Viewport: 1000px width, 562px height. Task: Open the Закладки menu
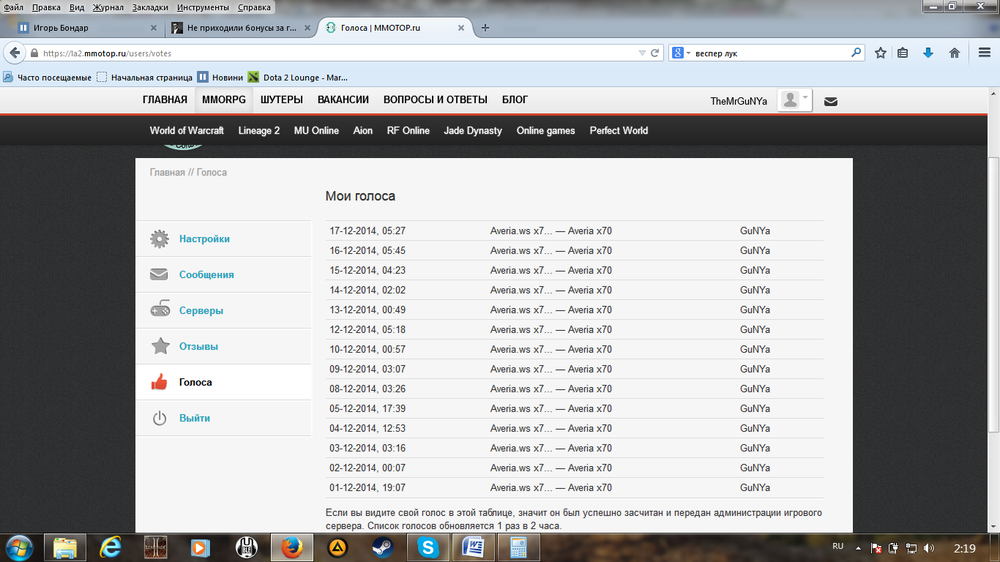[150, 7]
